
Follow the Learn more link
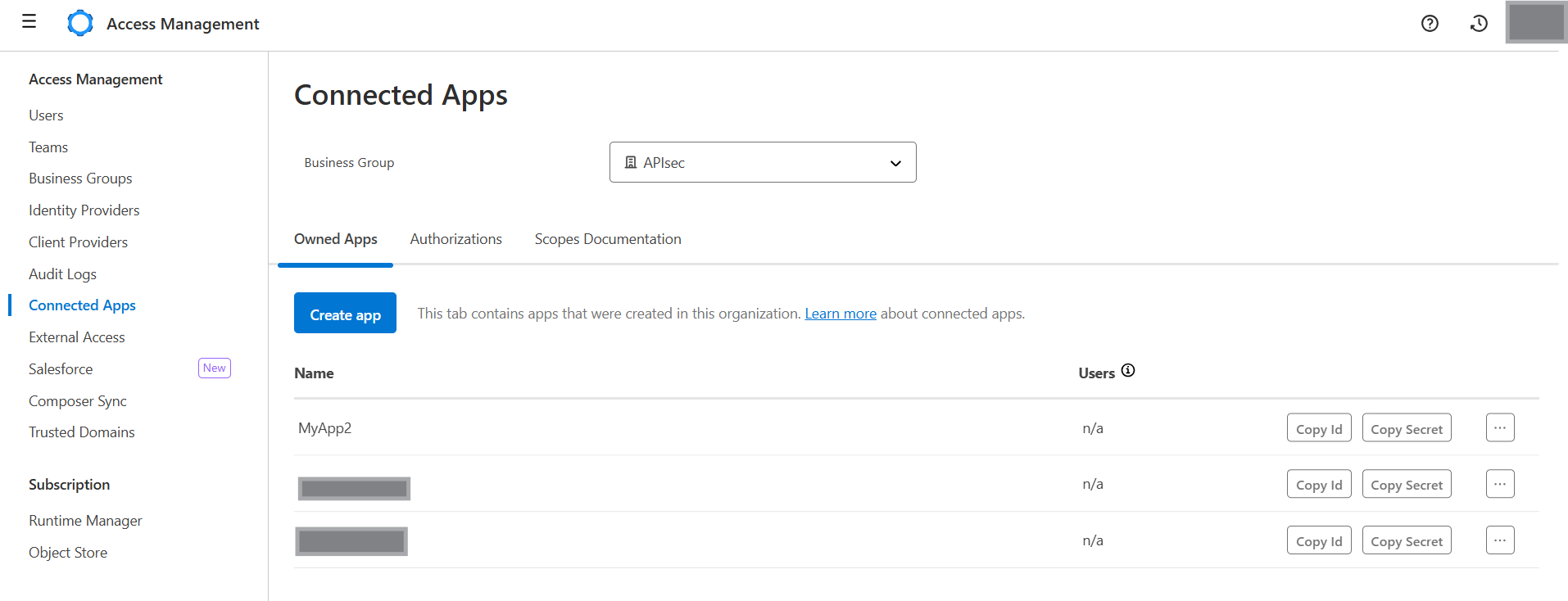click(840, 314)
